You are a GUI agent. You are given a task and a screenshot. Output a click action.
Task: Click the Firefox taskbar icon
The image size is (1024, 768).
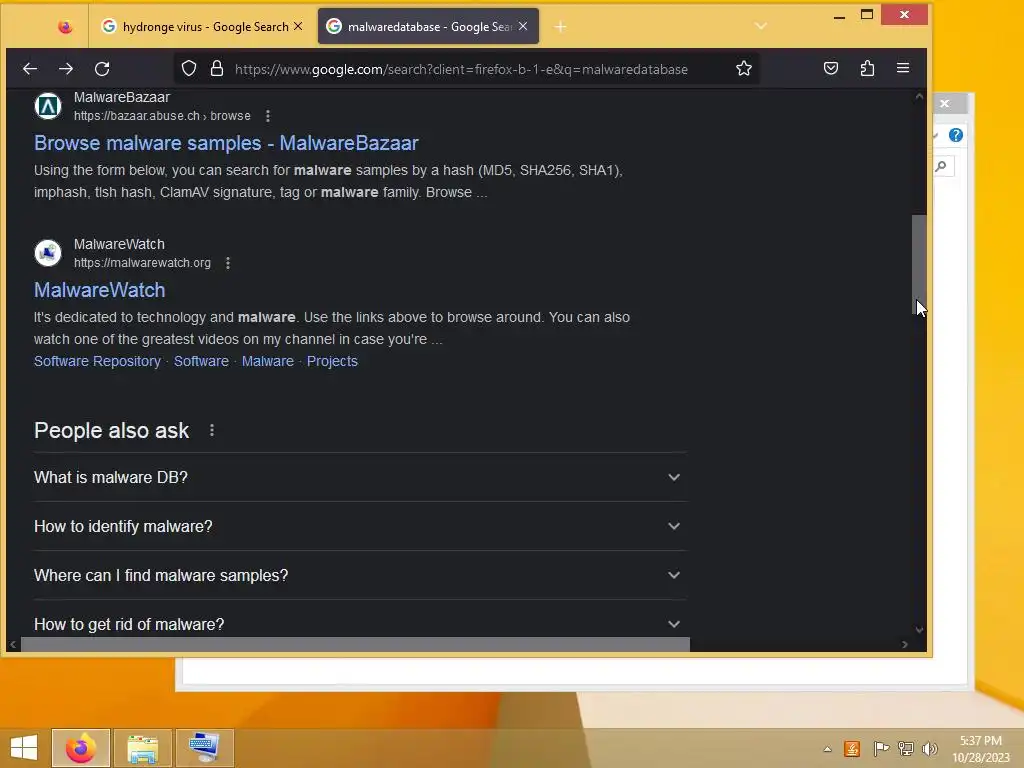81,748
